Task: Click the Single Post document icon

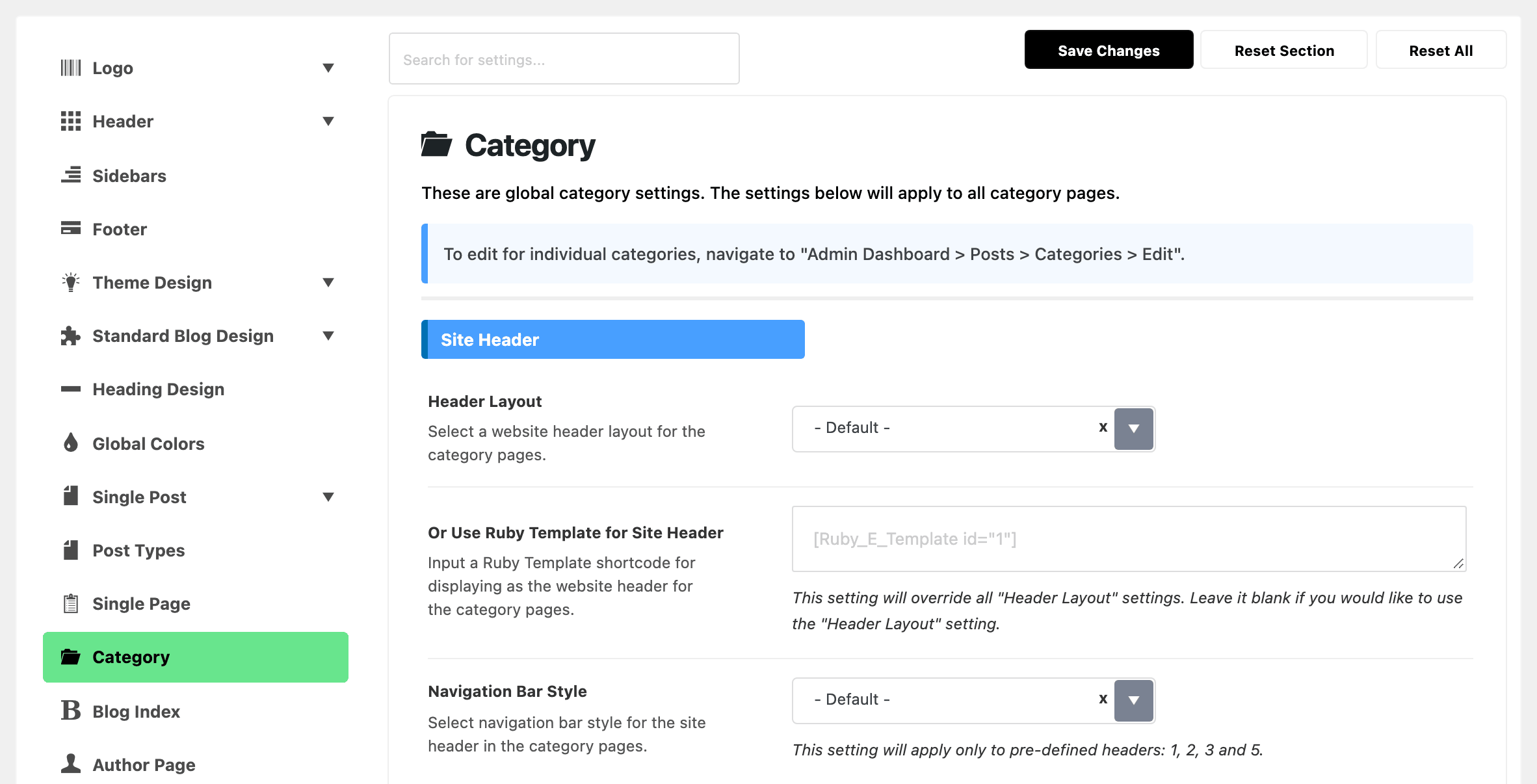Action: pyautogui.click(x=71, y=496)
